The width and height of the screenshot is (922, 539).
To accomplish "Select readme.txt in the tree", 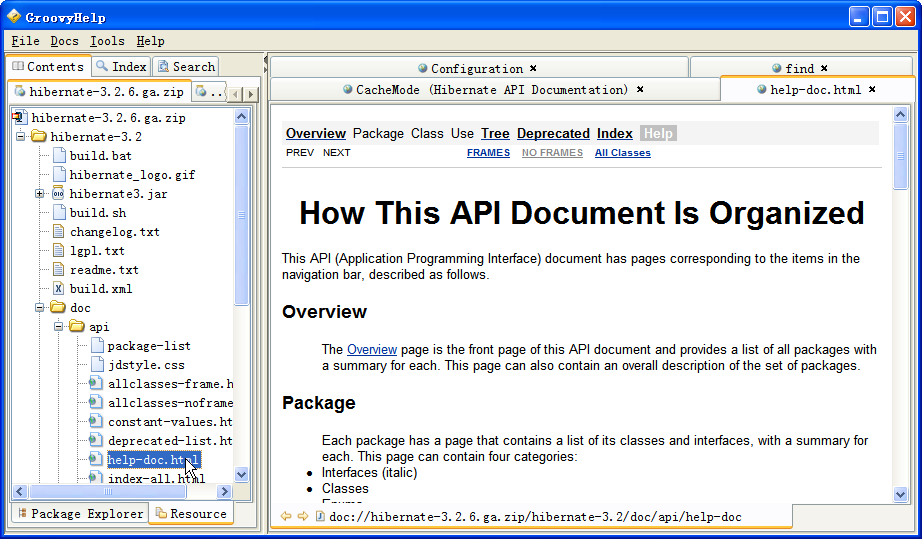I will coord(103,270).
